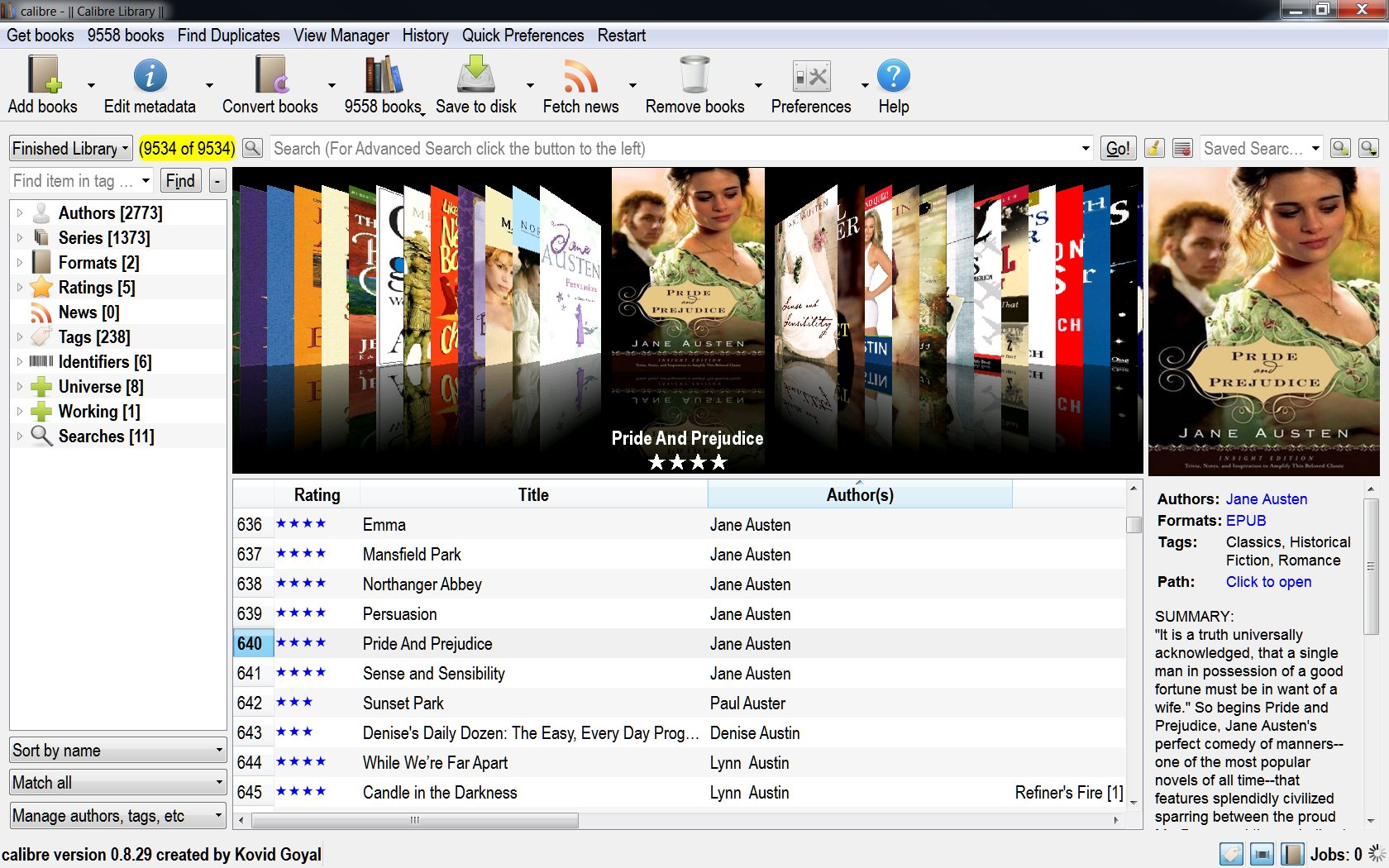Image resolution: width=1389 pixels, height=868 pixels.
Task: Open the Remove books dropdown arrow
Action: pyautogui.click(x=758, y=84)
